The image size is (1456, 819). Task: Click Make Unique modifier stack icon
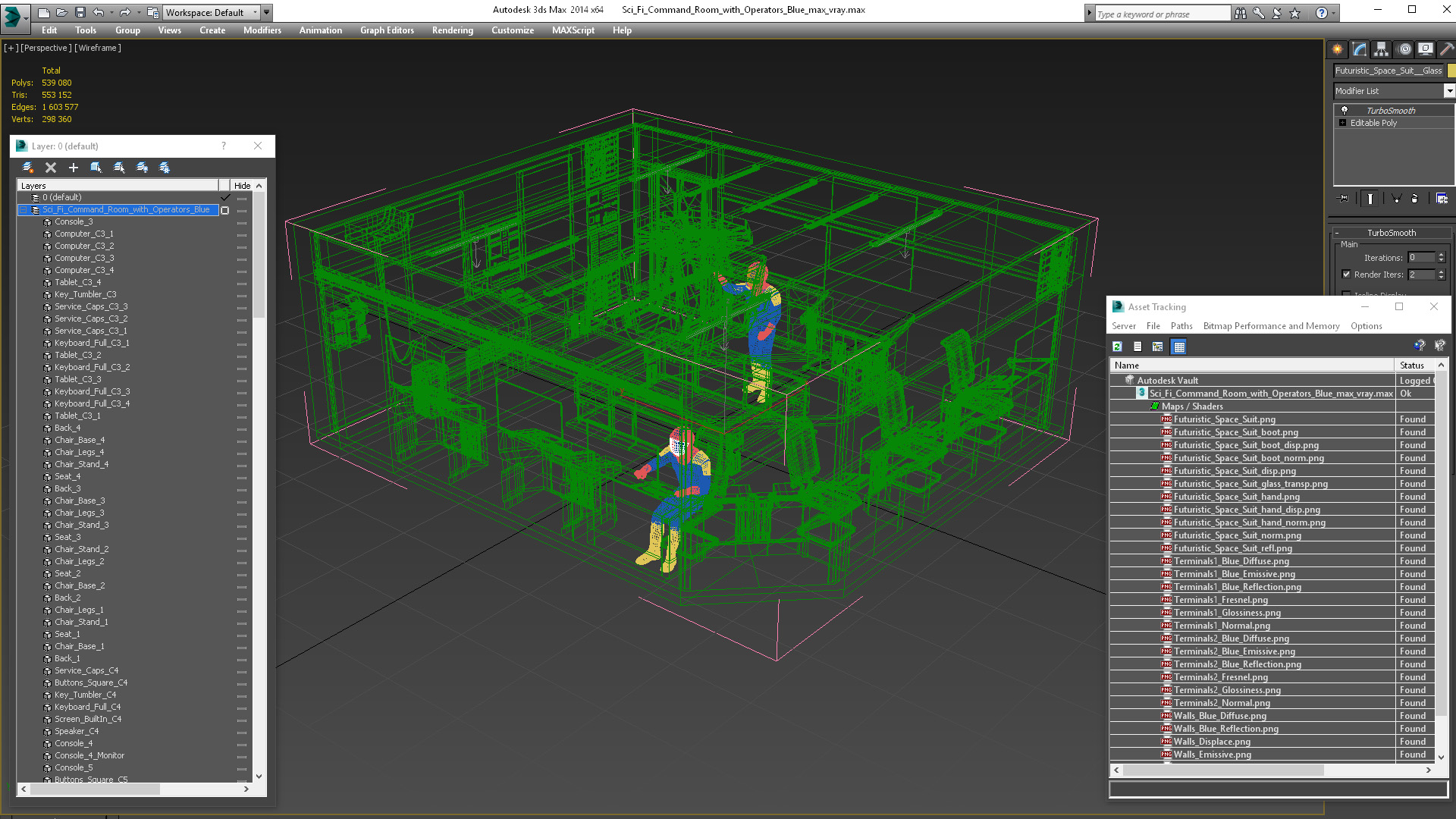tap(1396, 199)
